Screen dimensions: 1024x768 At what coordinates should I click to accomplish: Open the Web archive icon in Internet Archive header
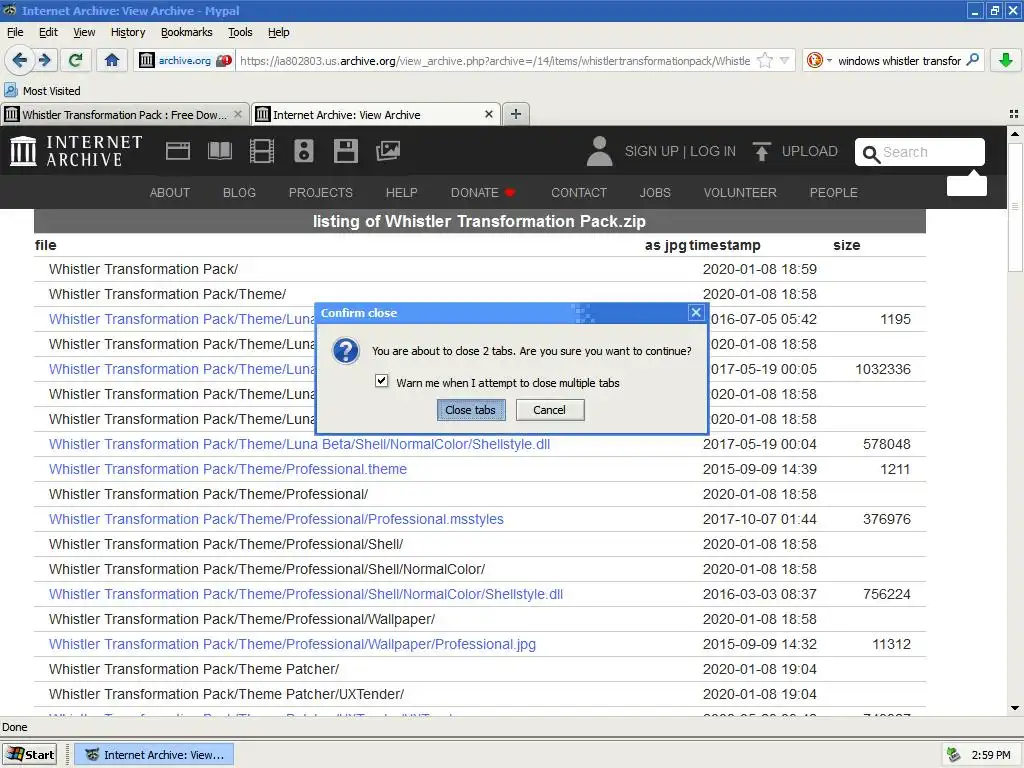178,151
